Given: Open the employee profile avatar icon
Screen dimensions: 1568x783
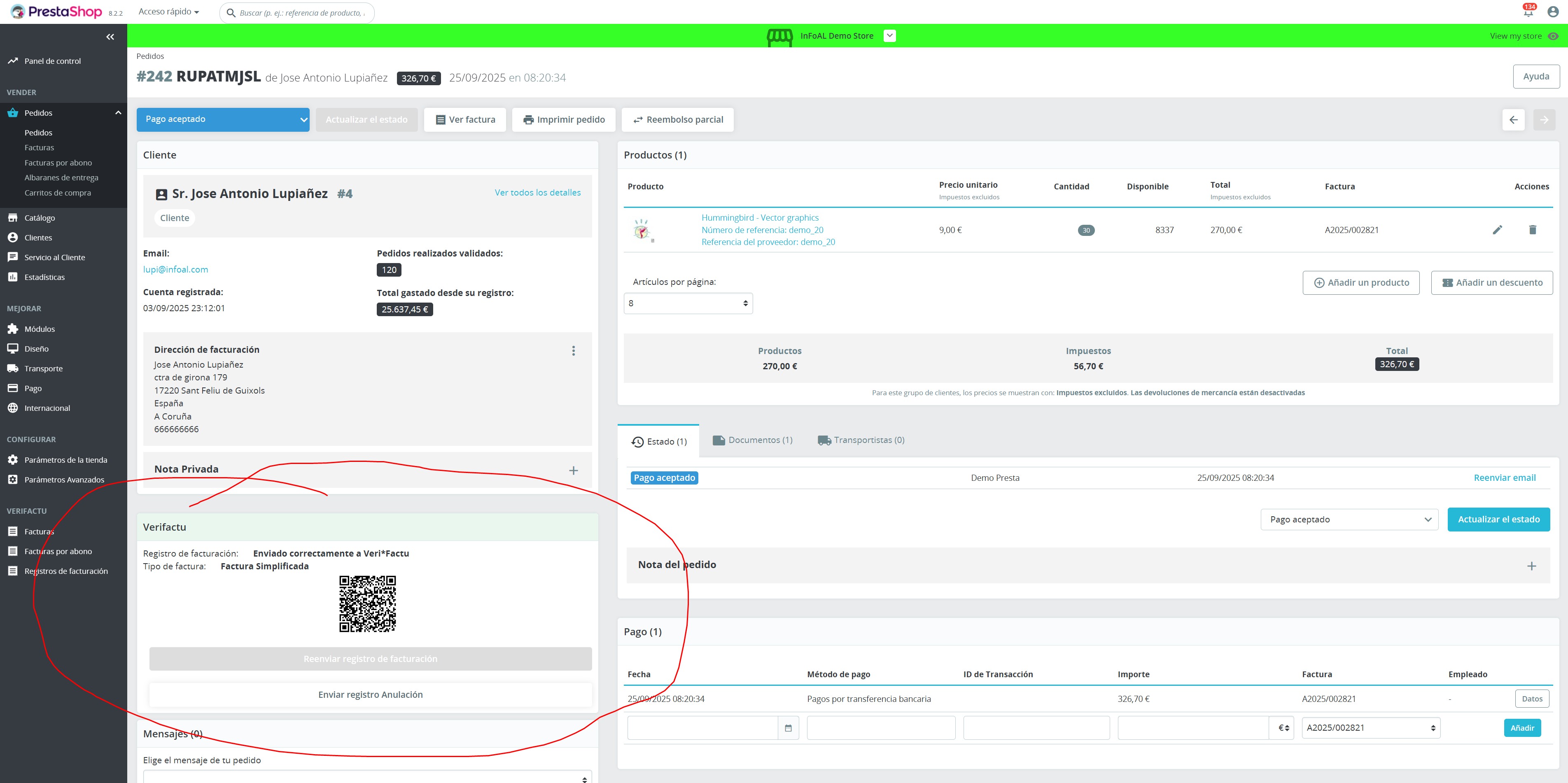Looking at the screenshot, I should [1553, 12].
